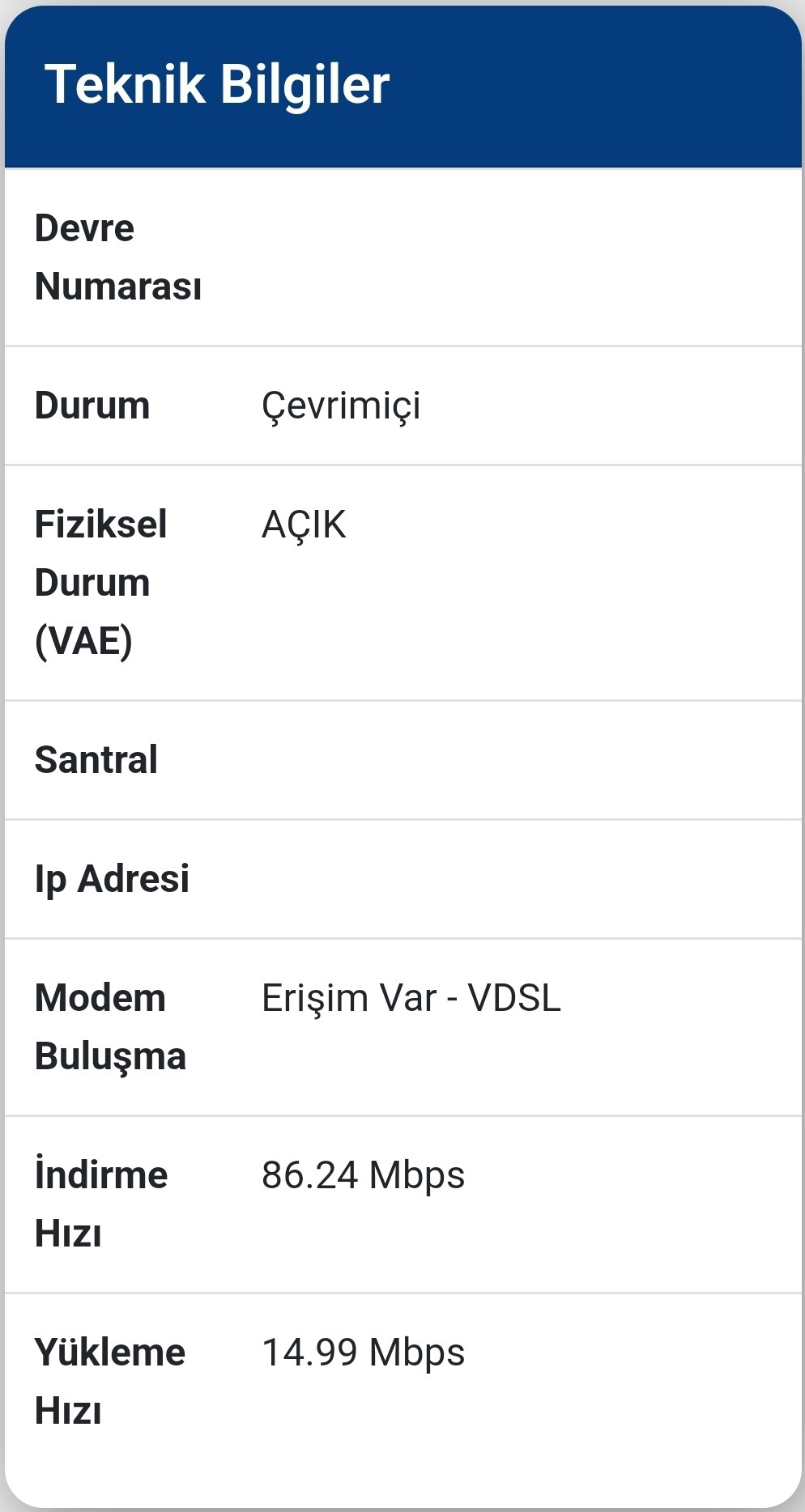
Task: Tap the 14.99 Mbps upload speed
Action: pos(364,1353)
